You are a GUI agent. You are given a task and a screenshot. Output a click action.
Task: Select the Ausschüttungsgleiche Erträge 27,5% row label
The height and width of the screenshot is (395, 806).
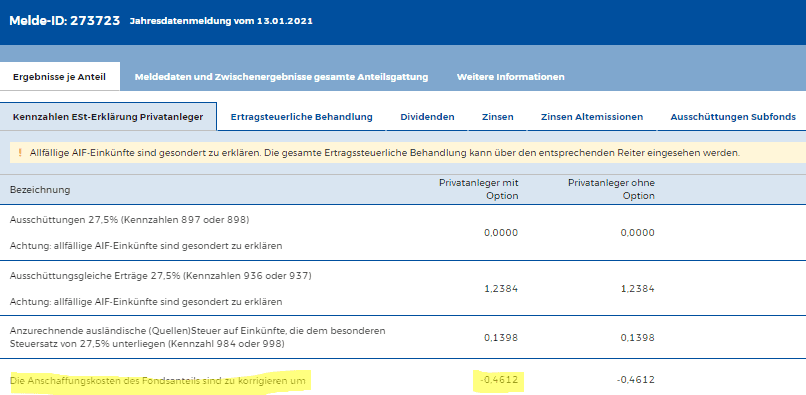point(161,276)
